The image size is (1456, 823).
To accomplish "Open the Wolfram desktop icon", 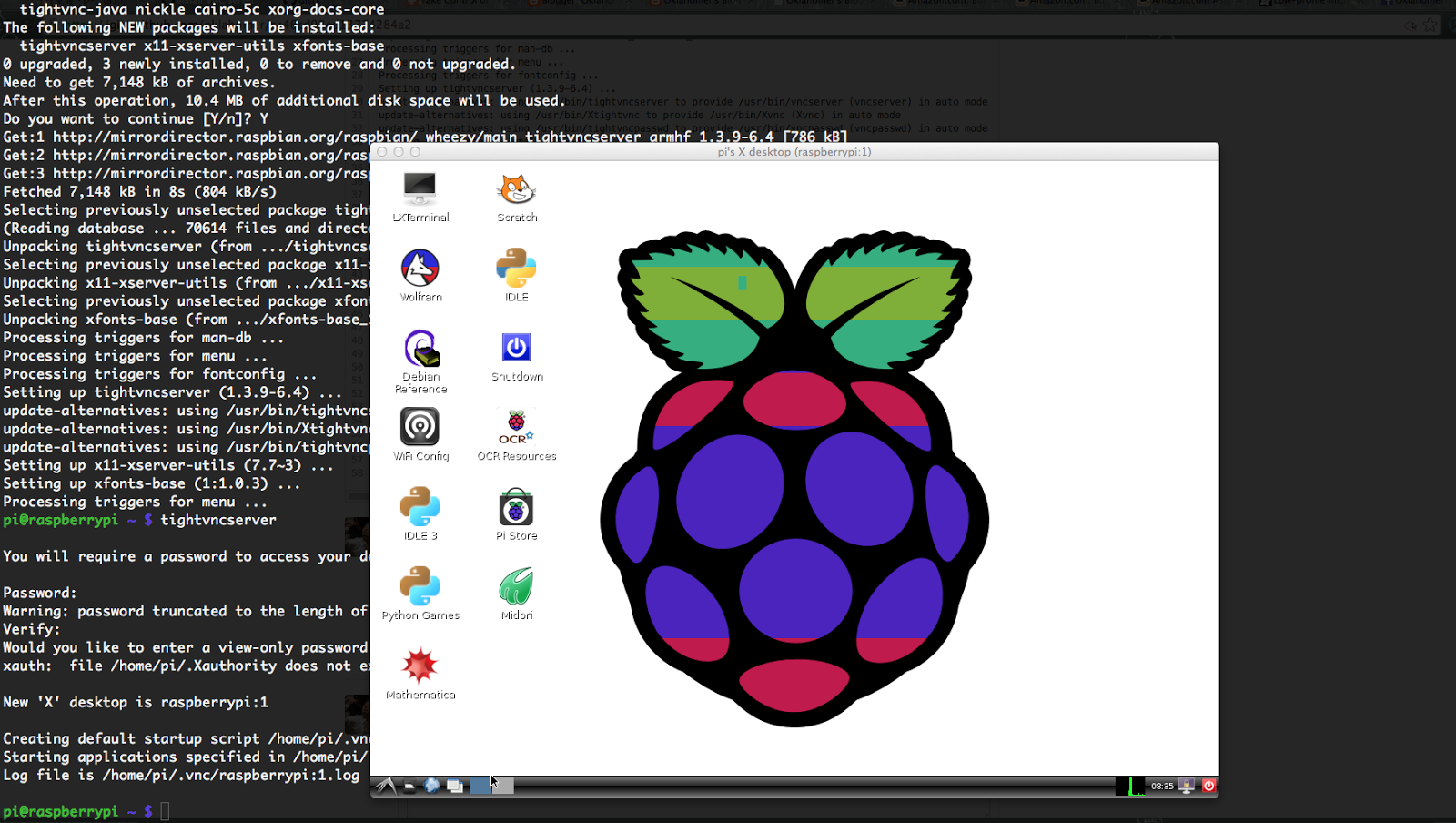I will (420, 276).
